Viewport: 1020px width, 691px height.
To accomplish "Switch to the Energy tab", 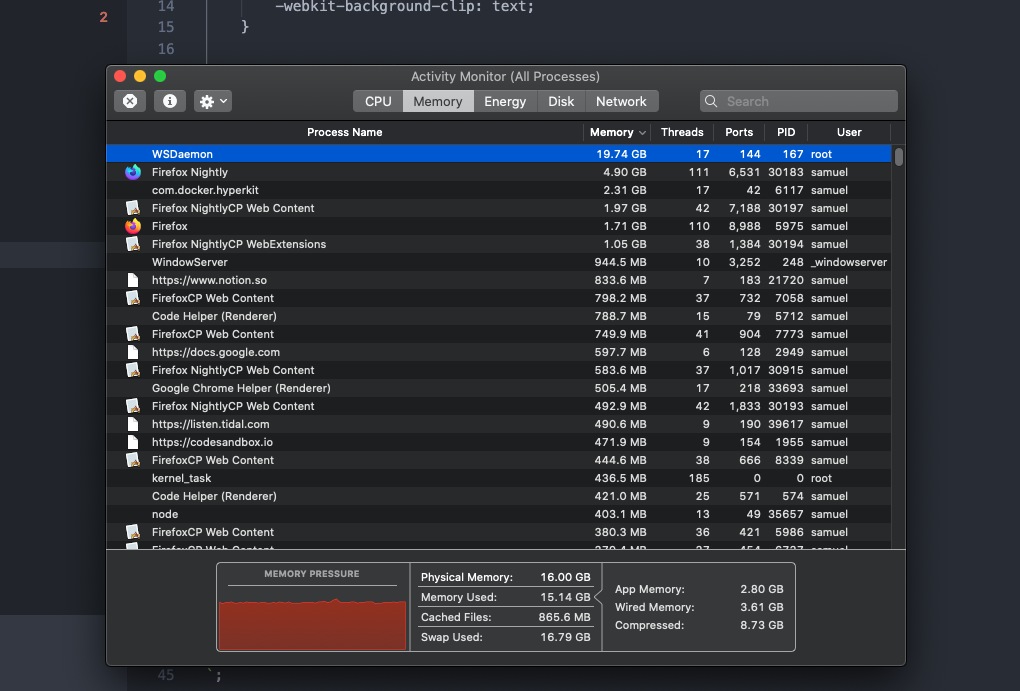I will point(505,101).
